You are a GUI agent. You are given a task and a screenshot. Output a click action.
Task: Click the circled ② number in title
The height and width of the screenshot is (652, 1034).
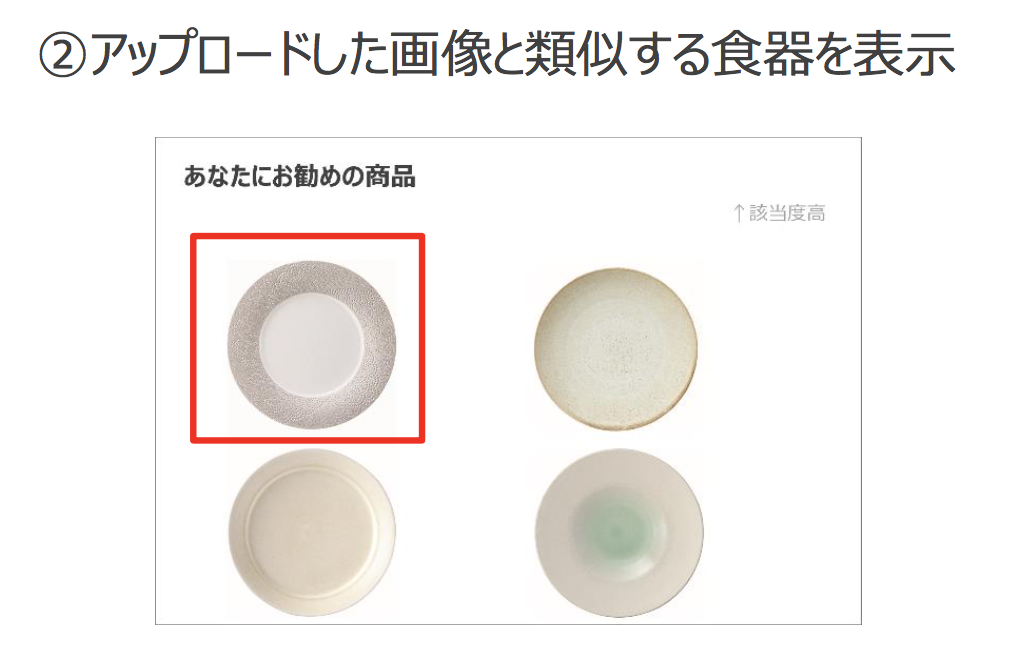point(62,55)
